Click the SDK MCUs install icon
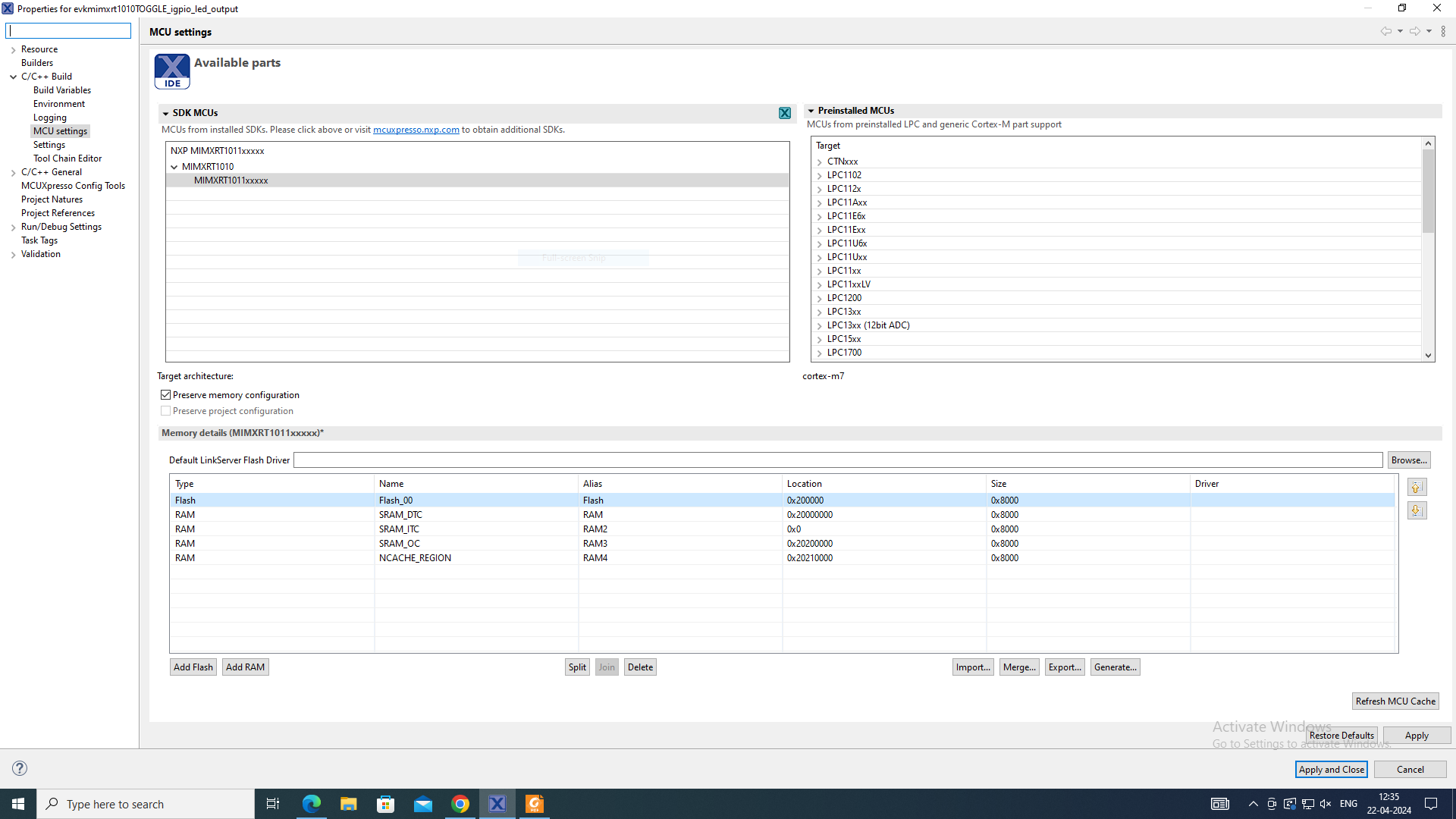Image resolution: width=1456 pixels, height=819 pixels. pos(785,113)
